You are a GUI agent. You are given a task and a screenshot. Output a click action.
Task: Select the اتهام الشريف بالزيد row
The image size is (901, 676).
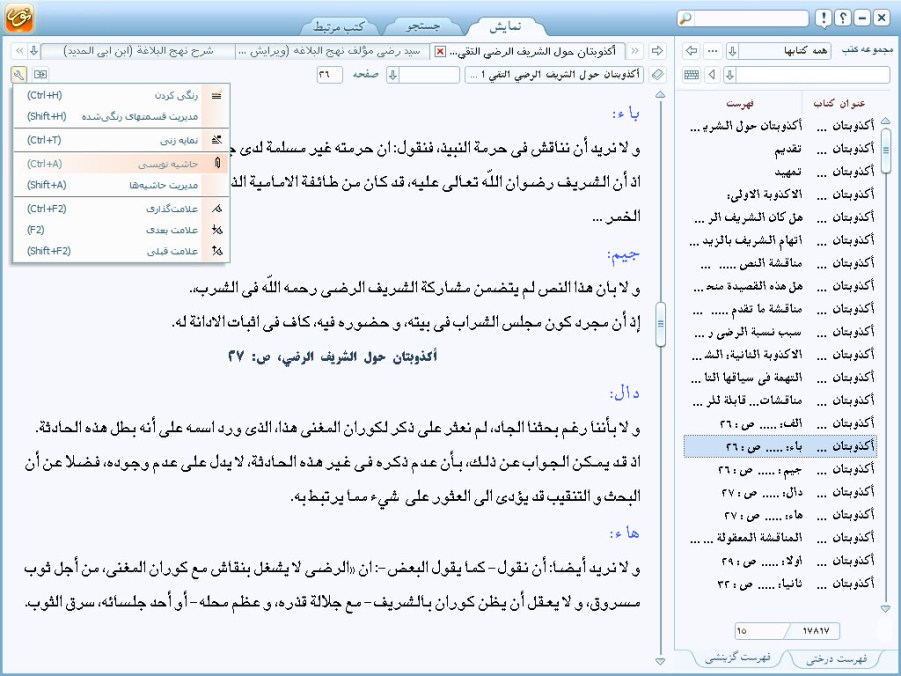(x=780, y=240)
